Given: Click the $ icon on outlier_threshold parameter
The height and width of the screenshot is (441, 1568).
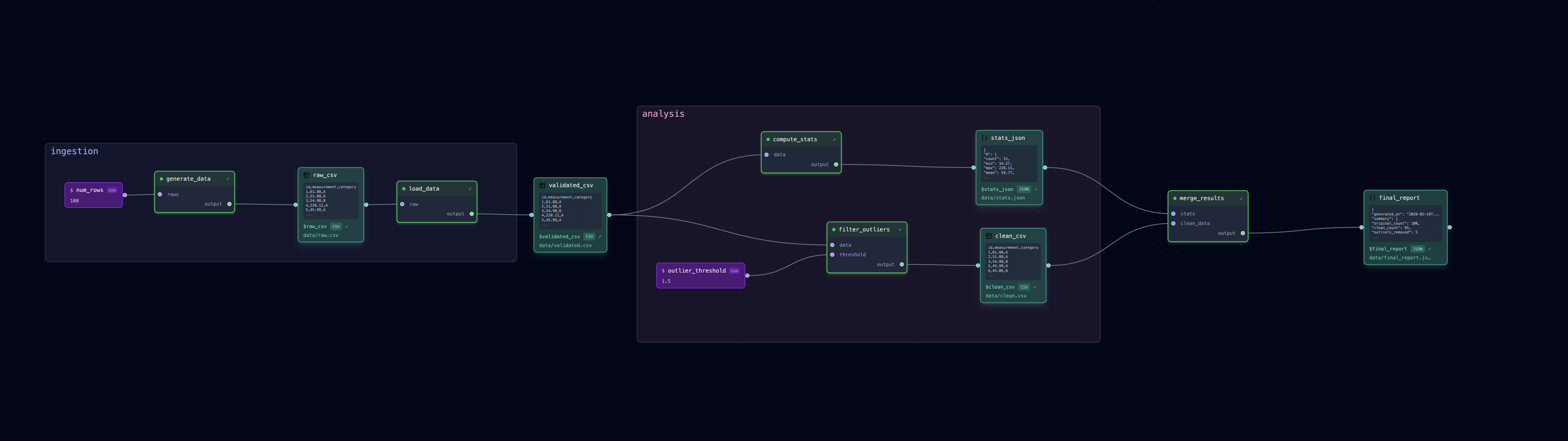Looking at the screenshot, I should coord(663,271).
